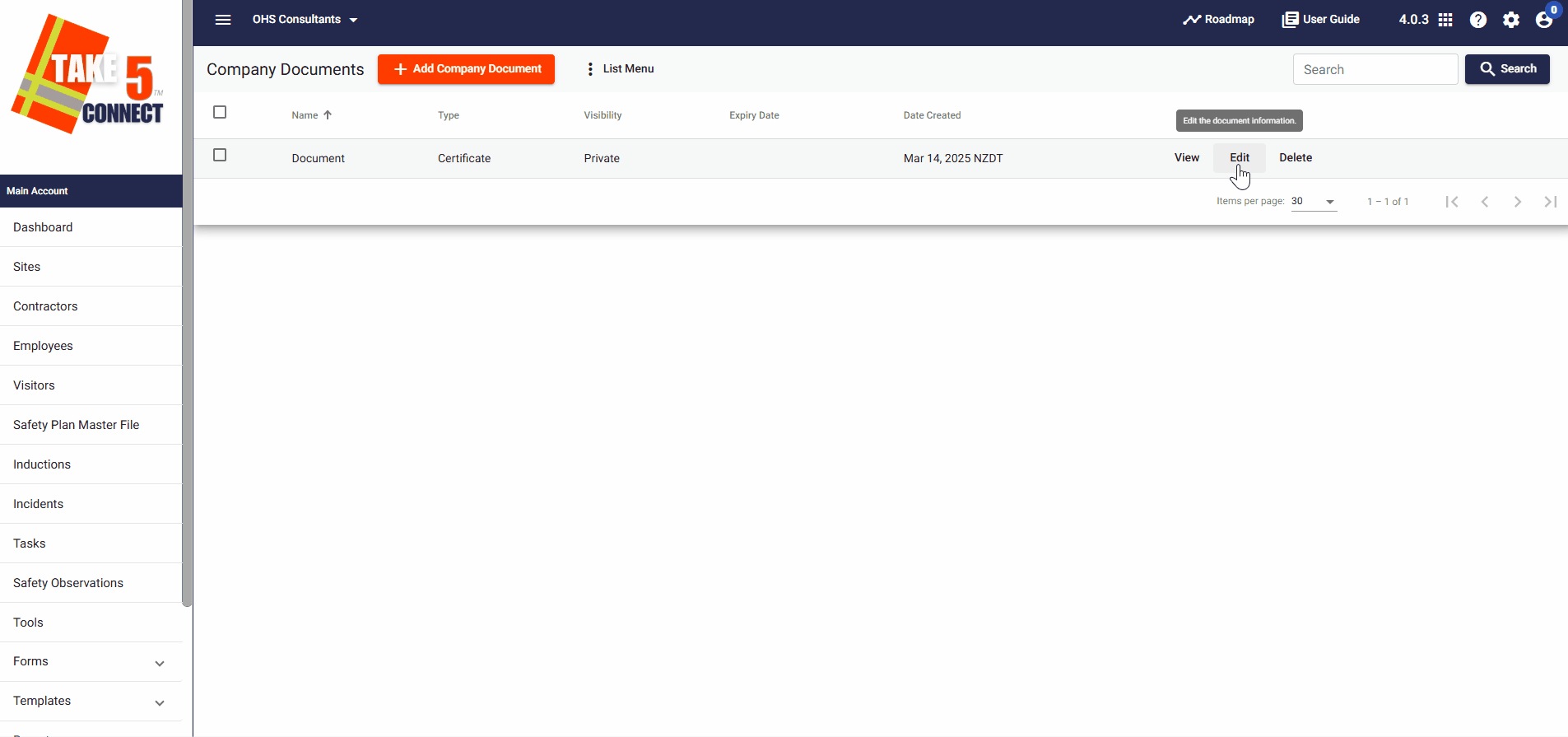The image size is (1568, 737).
Task: Click the Main Account sidebar header
Action: tap(91, 191)
